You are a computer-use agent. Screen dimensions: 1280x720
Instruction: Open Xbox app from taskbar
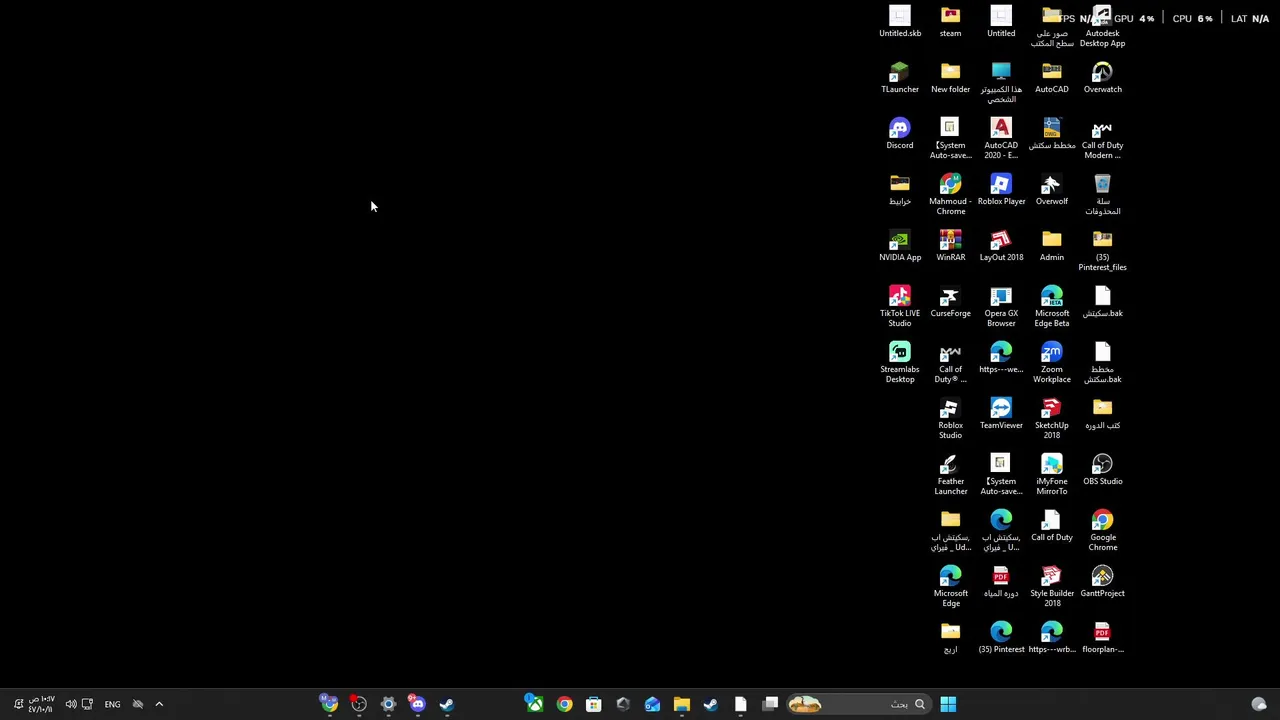(535, 704)
